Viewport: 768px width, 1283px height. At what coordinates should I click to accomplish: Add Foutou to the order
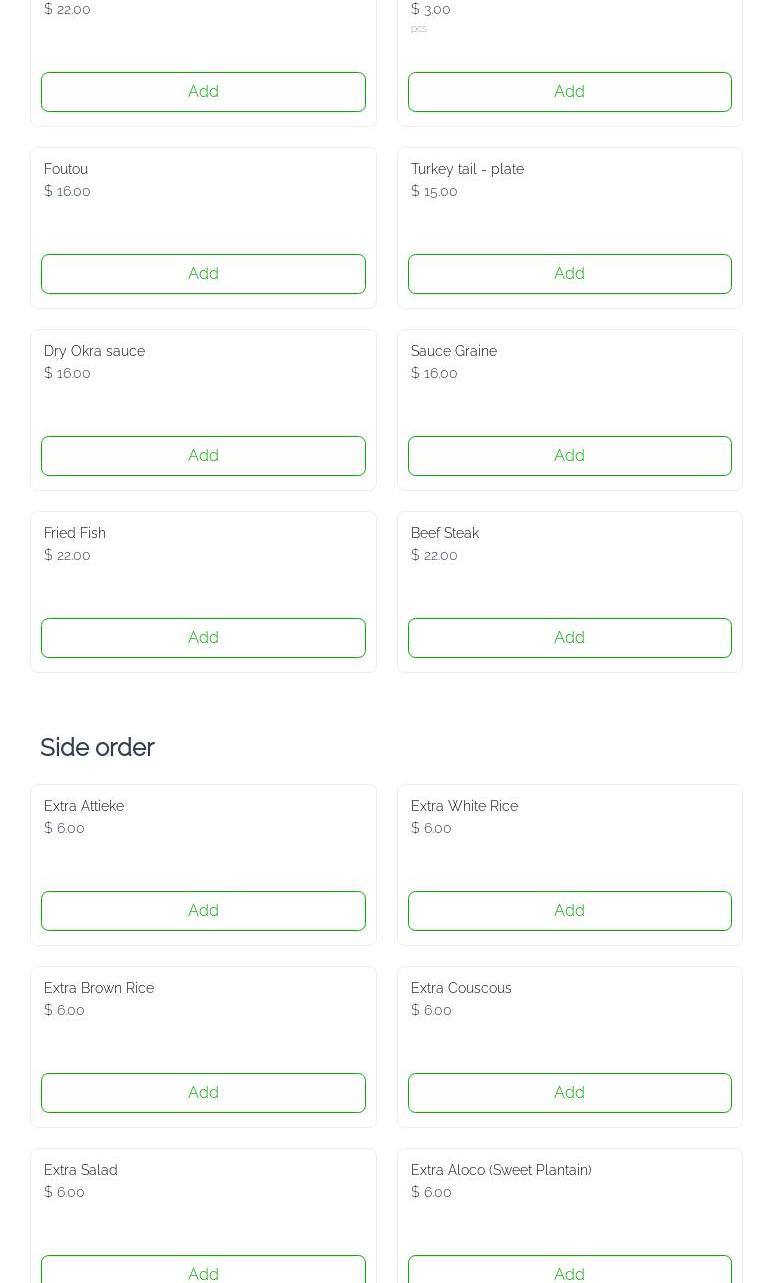[x=203, y=274]
